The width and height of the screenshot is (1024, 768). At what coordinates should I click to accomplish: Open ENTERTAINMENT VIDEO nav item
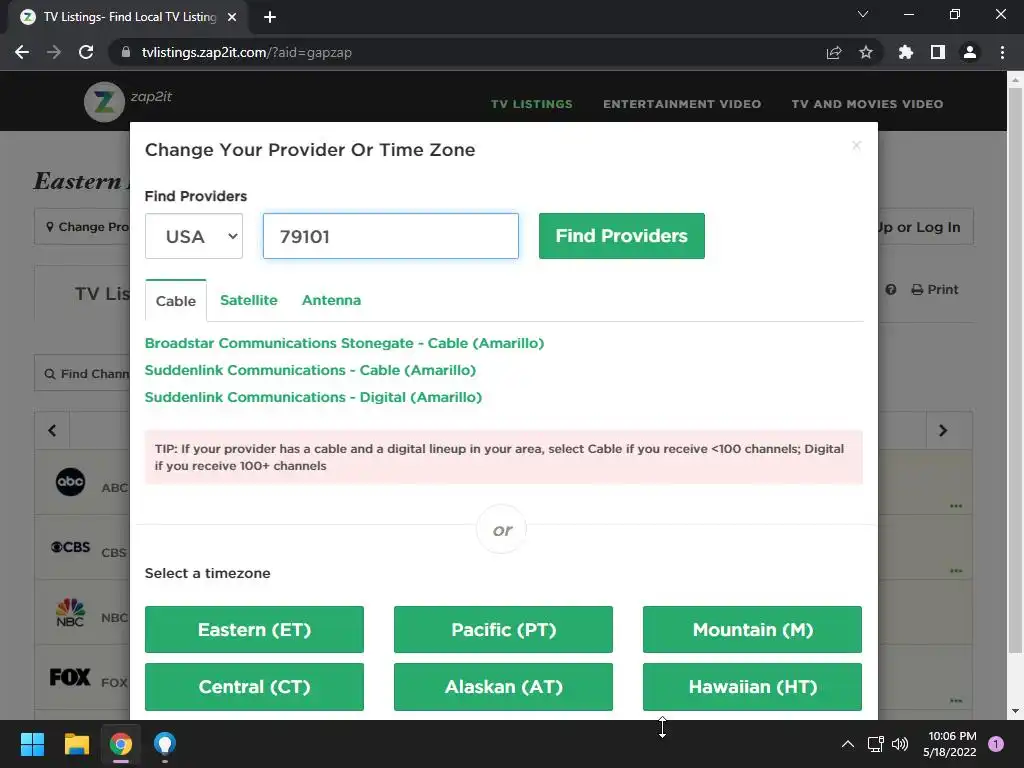pos(682,104)
